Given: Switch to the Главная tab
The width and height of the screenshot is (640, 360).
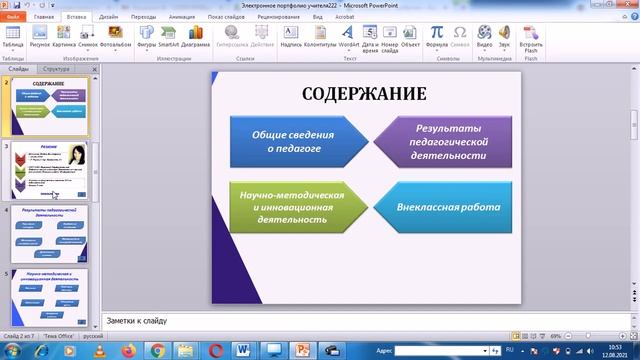Looking at the screenshot, I should 44,17.
